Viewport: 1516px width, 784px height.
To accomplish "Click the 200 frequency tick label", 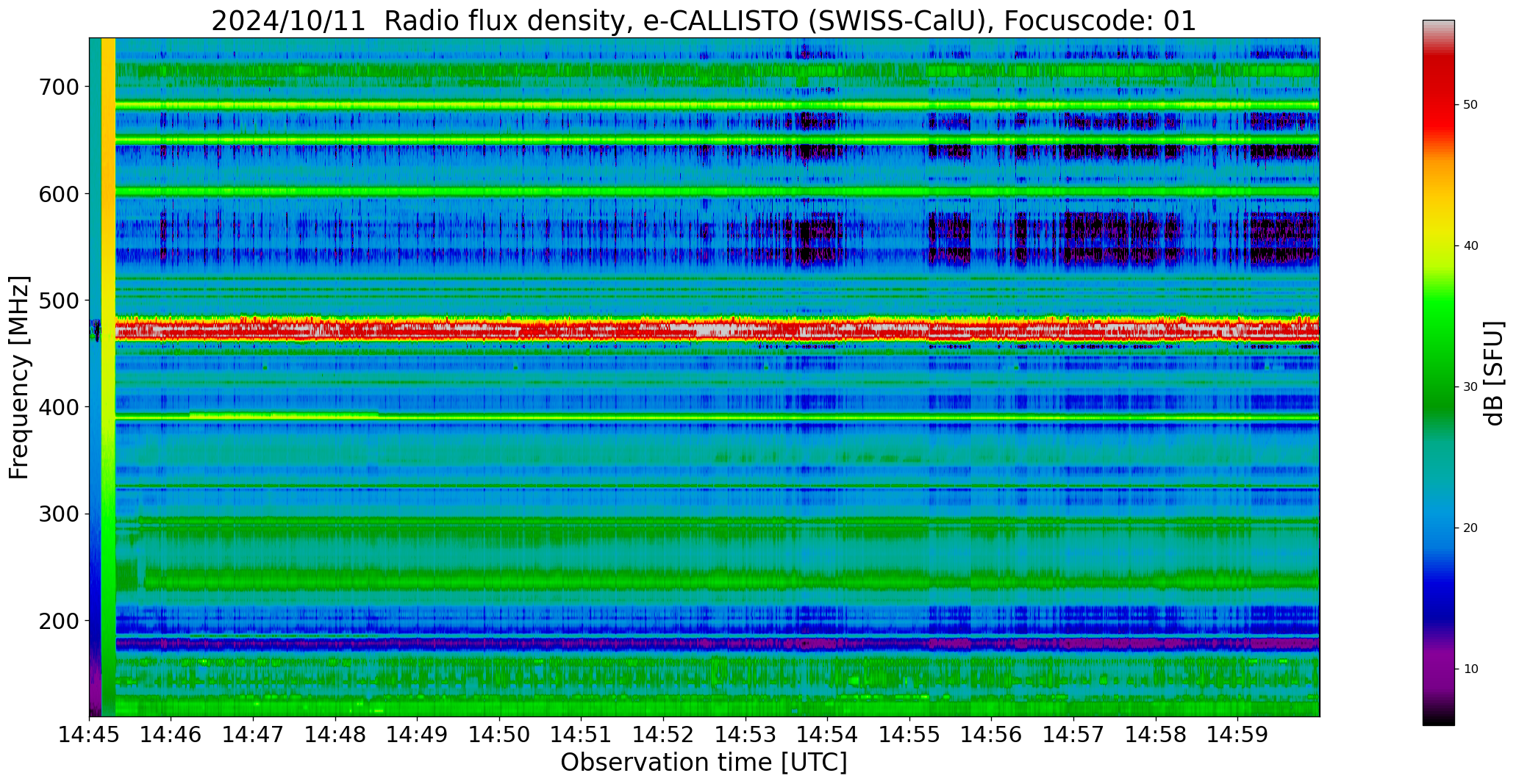I will point(59,620).
